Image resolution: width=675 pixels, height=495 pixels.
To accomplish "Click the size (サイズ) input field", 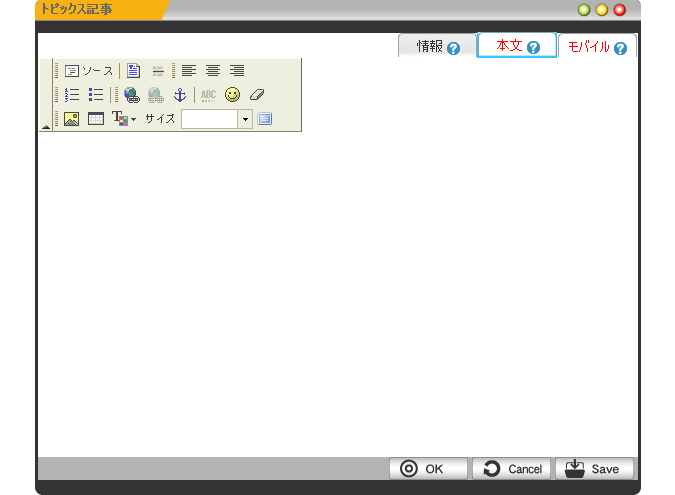I will pos(210,119).
